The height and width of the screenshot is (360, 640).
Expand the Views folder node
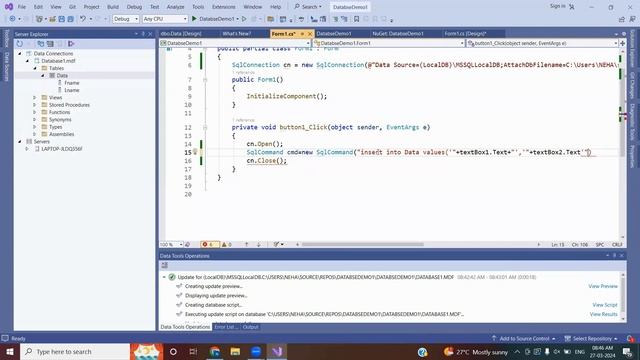35,98
